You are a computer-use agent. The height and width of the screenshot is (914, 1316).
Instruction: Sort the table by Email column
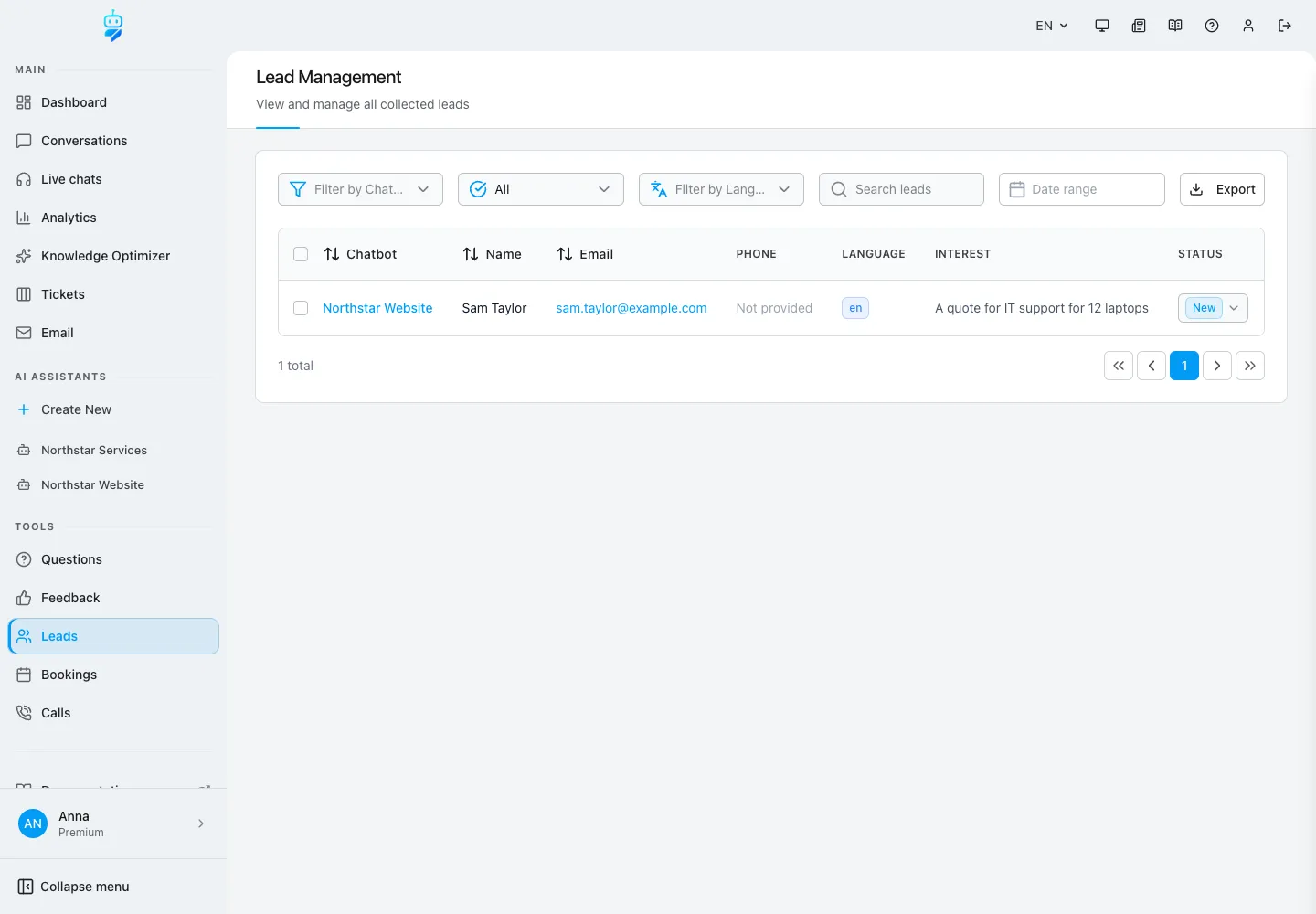585,254
